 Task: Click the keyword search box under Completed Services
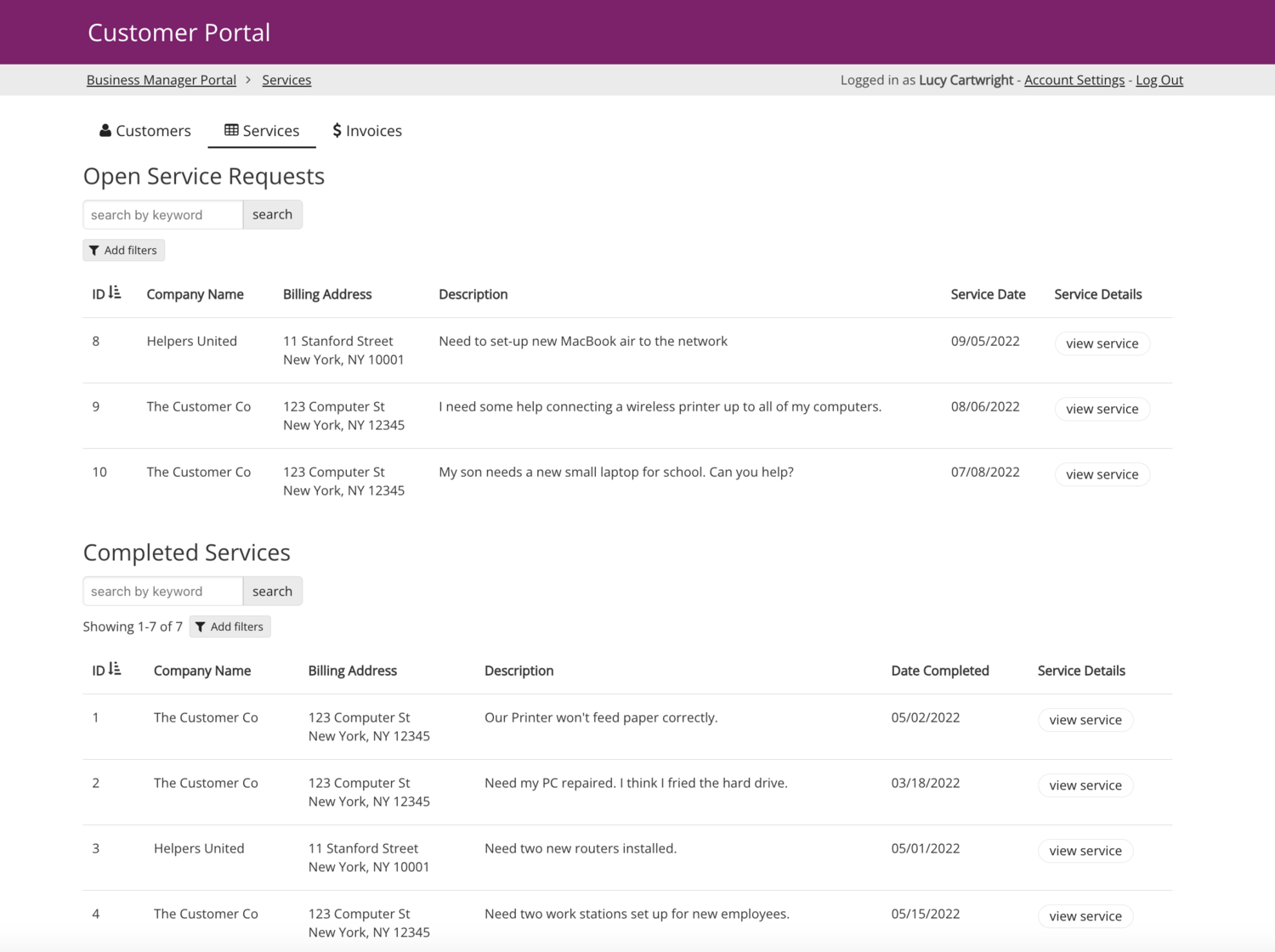point(161,591)
